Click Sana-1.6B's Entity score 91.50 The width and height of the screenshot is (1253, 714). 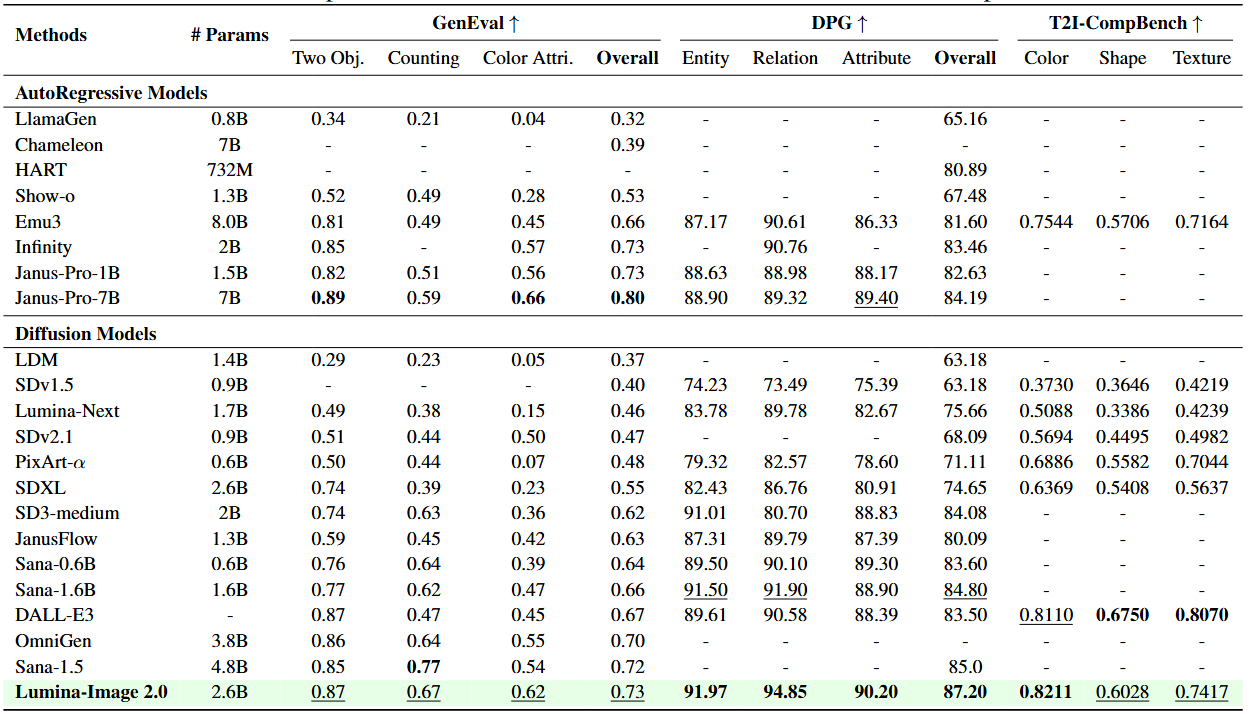pyautogui.click(x=705, y=590)
